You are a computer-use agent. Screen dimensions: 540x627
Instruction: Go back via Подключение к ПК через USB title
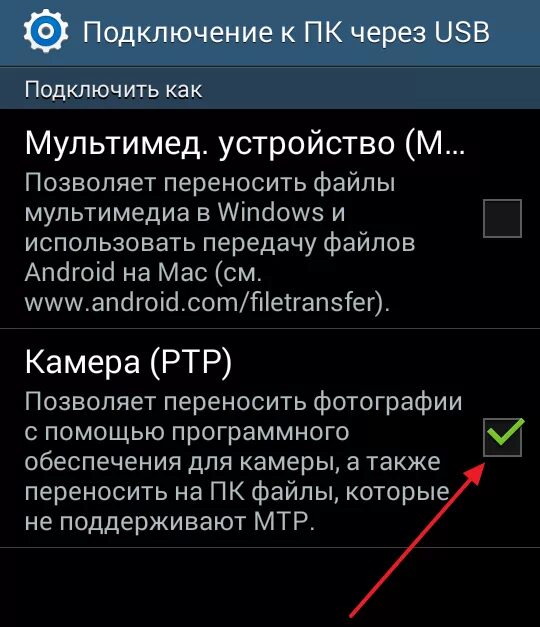pyautogui.click(x=286, y=32)
